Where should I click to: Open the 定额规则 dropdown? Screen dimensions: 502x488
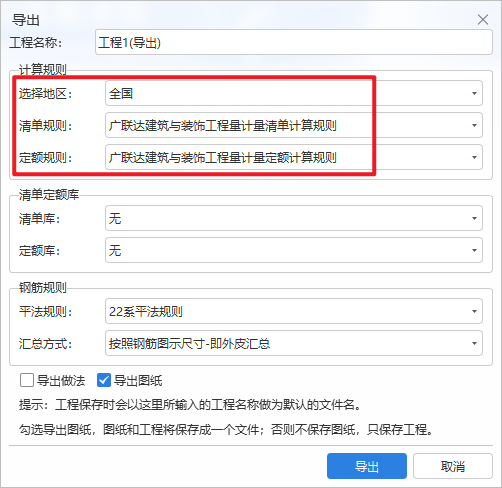coord(294,157)
